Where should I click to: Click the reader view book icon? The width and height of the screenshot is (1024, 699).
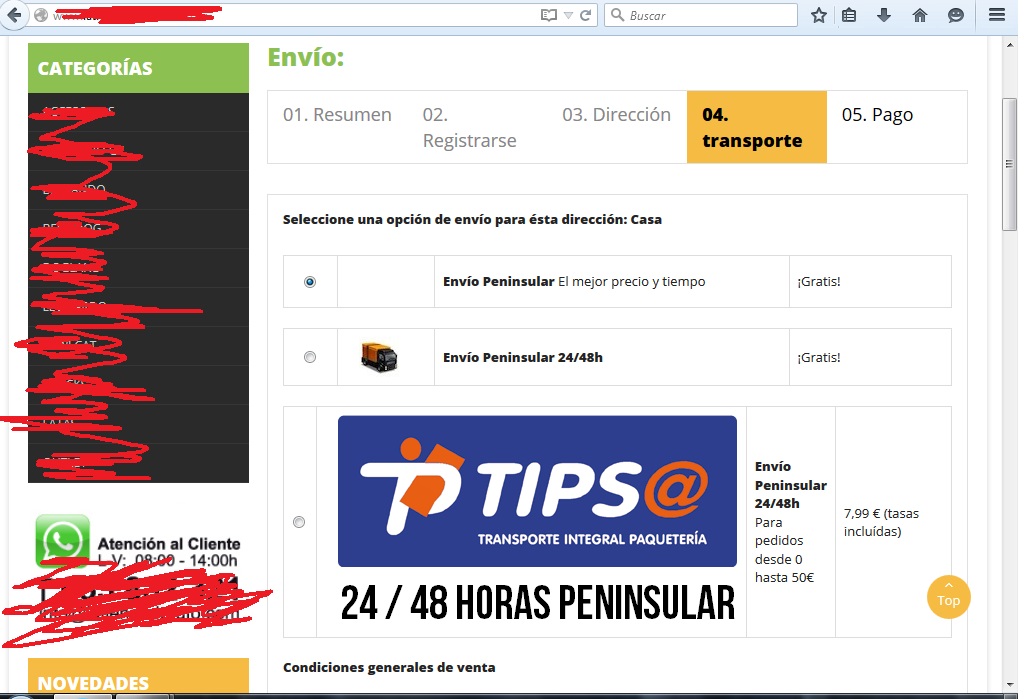(x=549, y=15)
